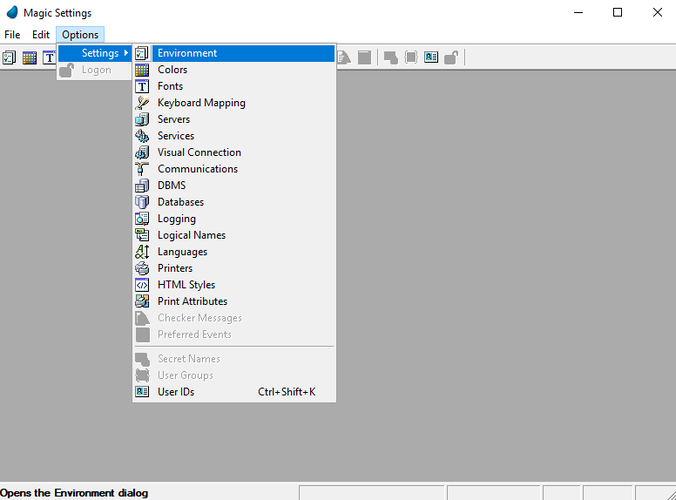The width and height of the screenshot is (676, 500).
Task: Click the Environment icon in the toolbar
Action: click(9, 57)
